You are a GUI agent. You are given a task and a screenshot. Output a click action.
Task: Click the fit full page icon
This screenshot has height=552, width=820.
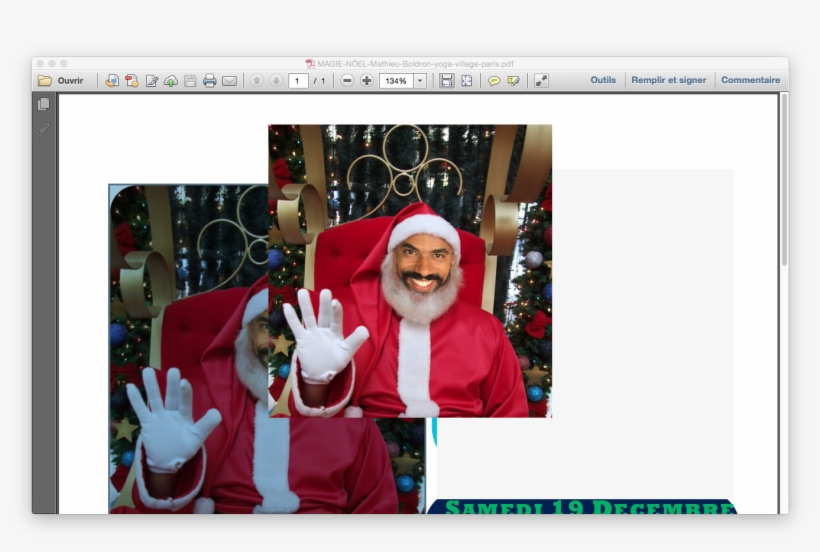coord(466,80)
